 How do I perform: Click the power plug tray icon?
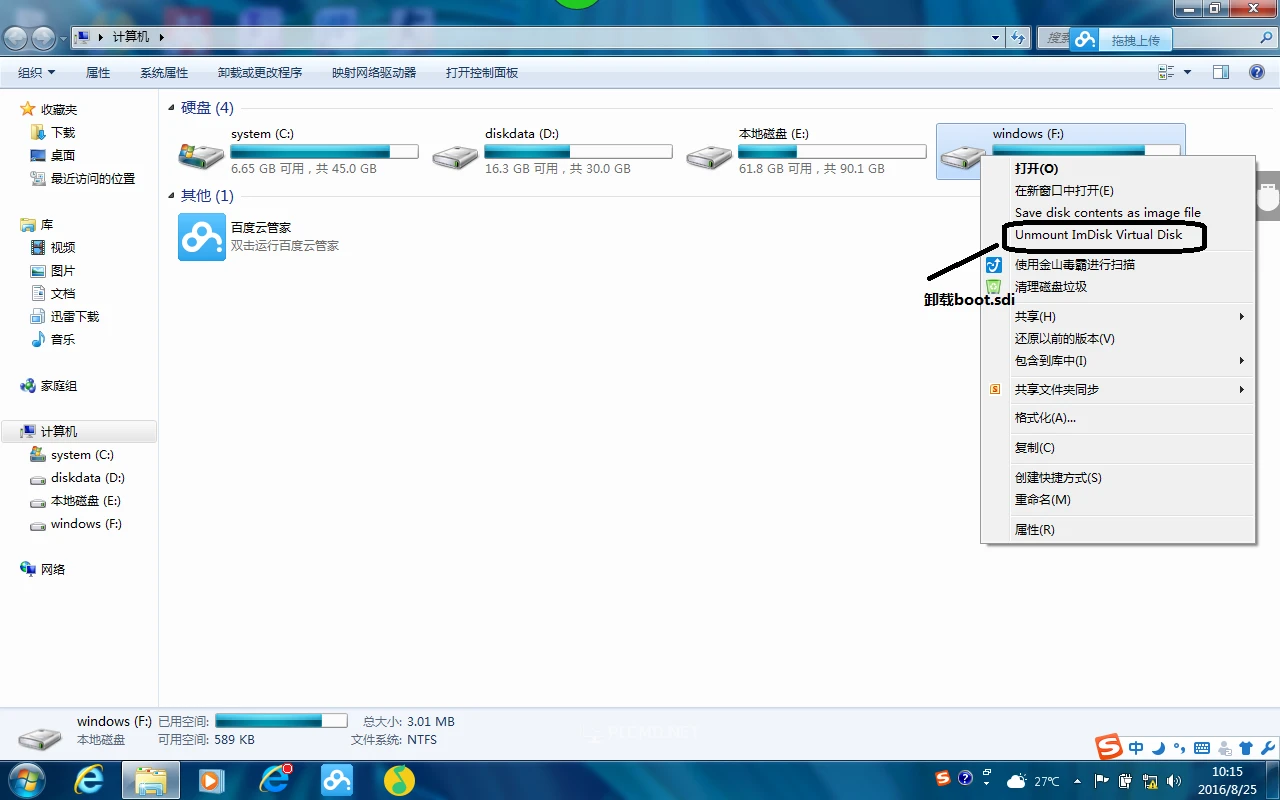tap(1126, 781)
